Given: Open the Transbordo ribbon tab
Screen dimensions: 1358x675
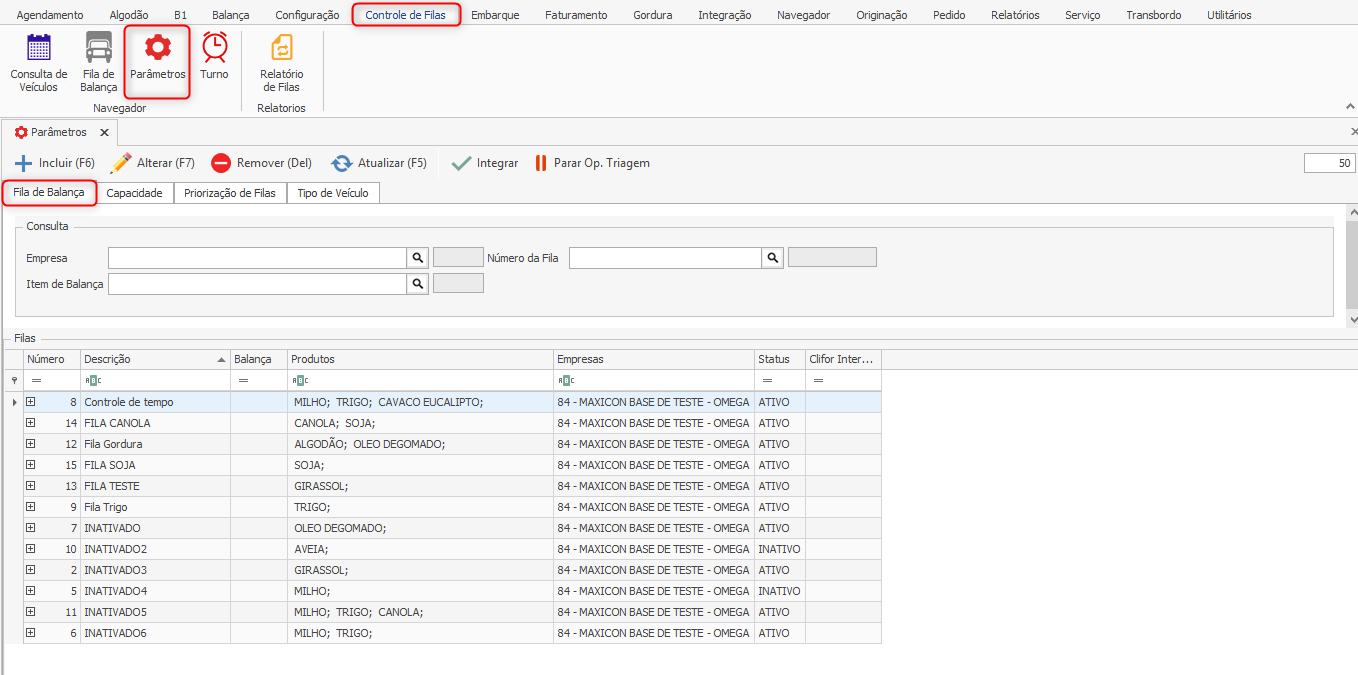Looking at the screenshot, I should click(1153, 15).
